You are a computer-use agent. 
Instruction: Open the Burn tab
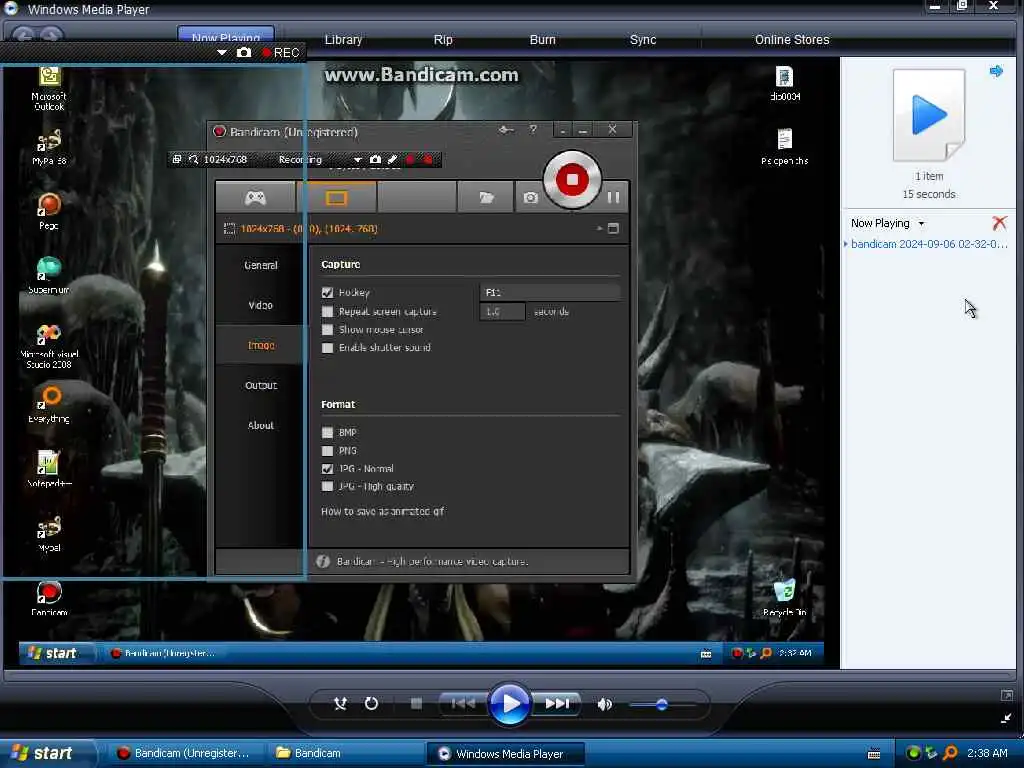(543, 40)
